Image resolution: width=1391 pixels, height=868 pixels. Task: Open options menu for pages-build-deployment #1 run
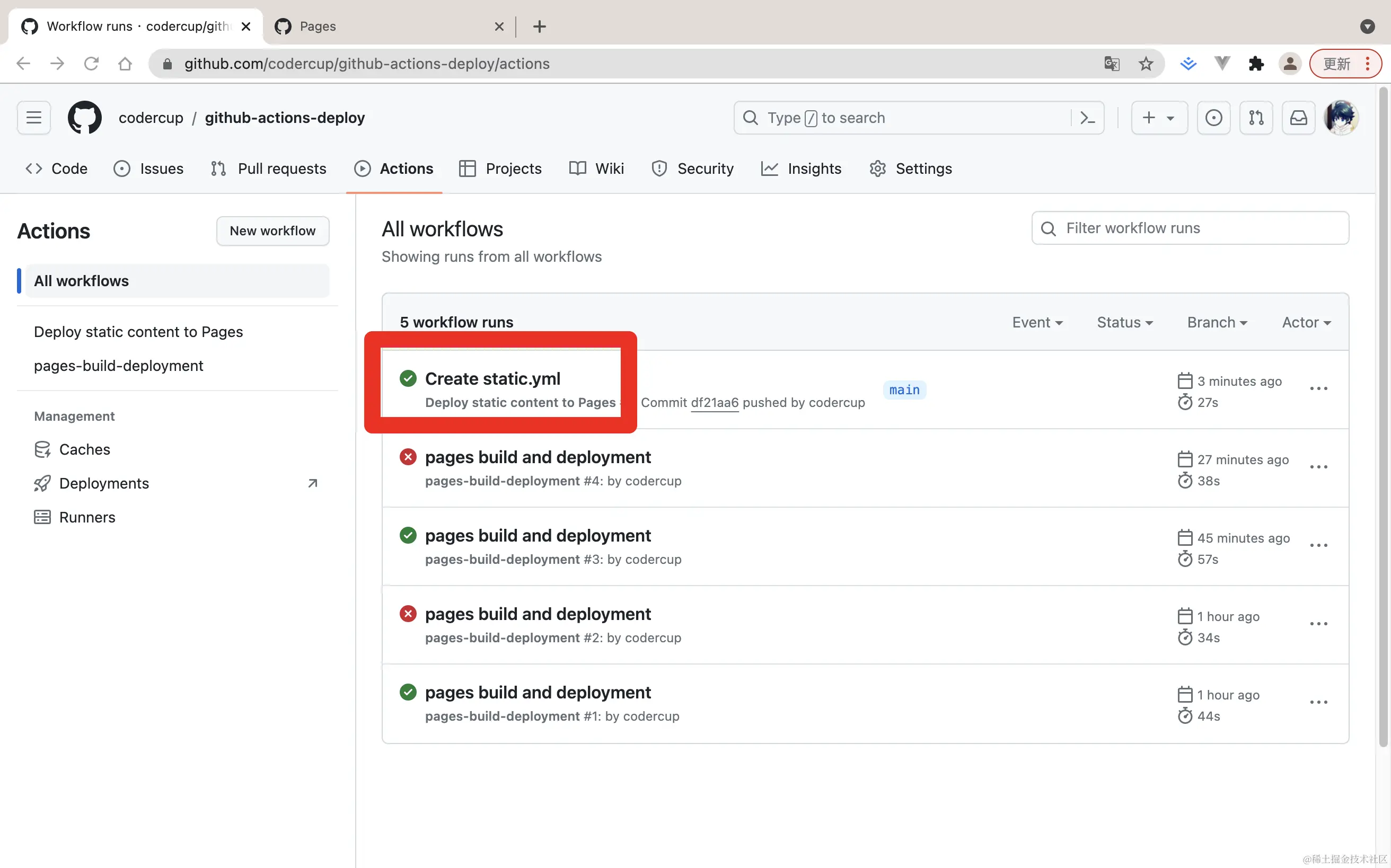click(x=1318, y=702)
